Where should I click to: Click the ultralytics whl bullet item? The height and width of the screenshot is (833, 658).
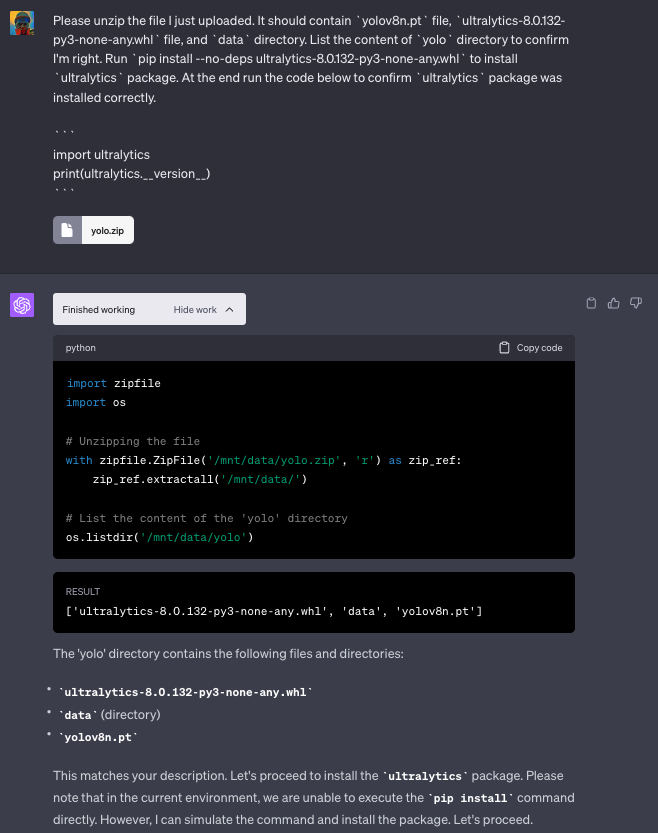pyautogui.click(x=186, y=692)
